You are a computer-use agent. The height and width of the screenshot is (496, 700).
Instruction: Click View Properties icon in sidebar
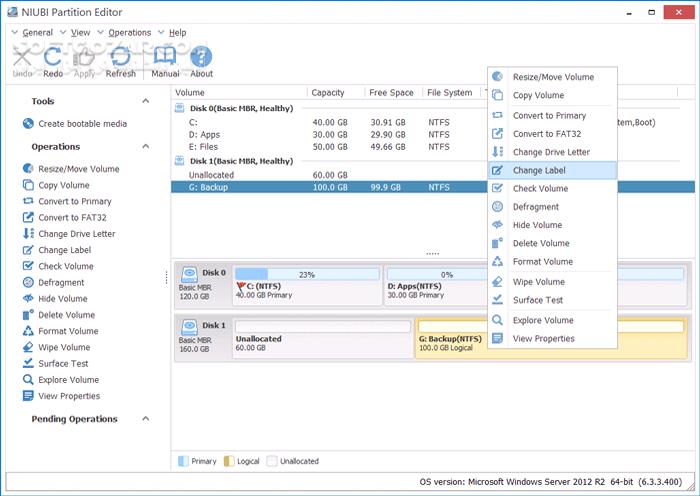tap(28, 396)
